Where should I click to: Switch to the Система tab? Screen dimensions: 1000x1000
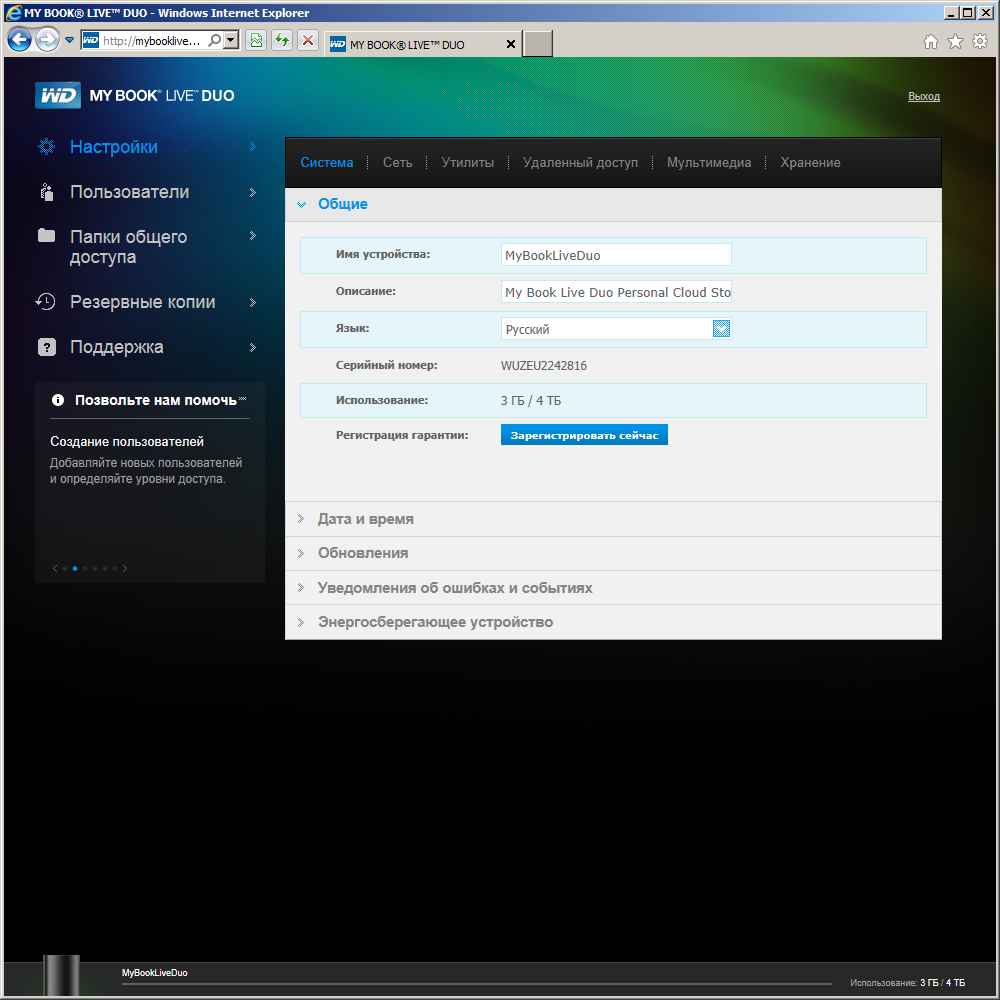327,163
